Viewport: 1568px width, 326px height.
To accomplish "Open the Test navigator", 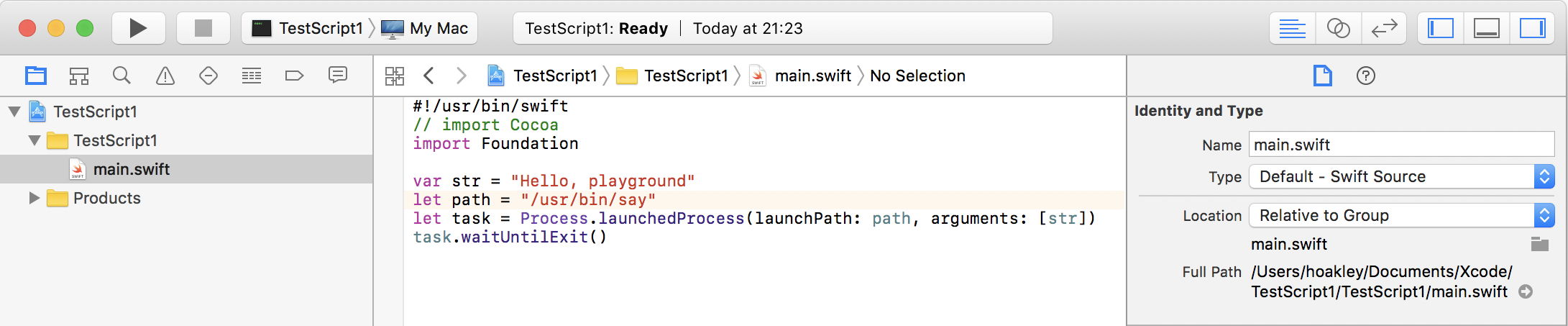I will 208,76.
